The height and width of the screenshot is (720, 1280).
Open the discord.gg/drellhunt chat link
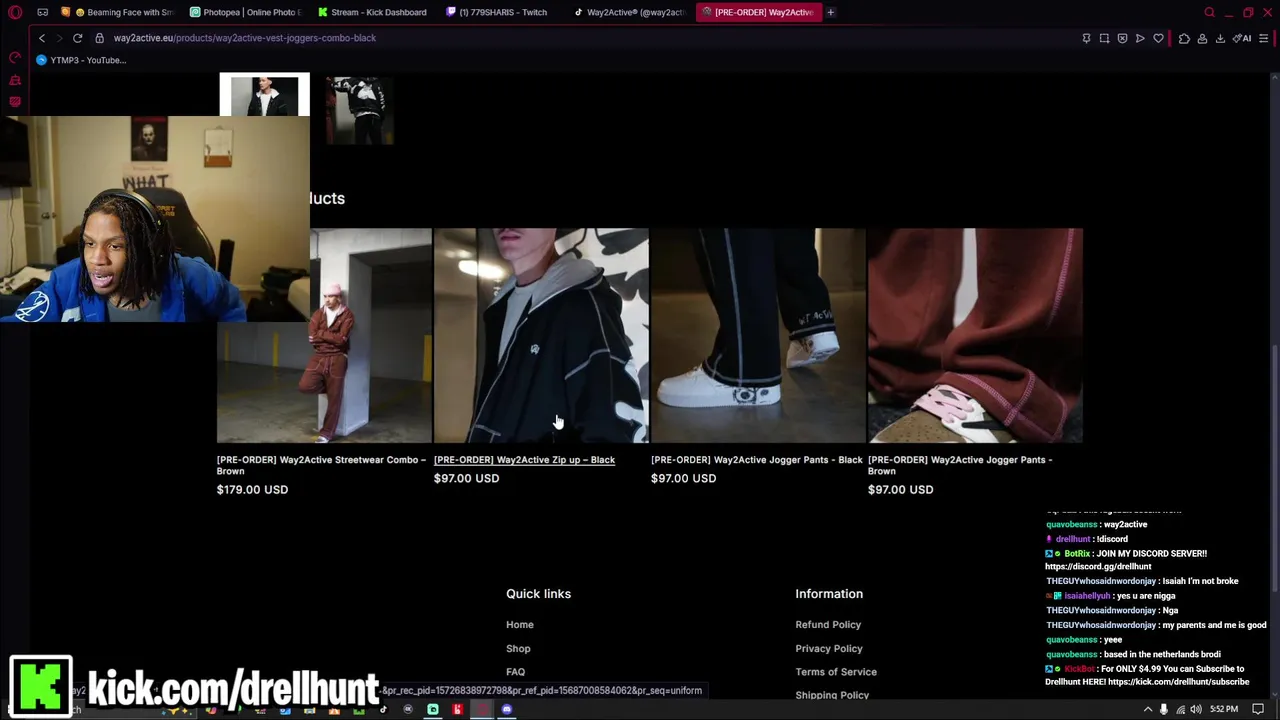[x=1098, y=567]
